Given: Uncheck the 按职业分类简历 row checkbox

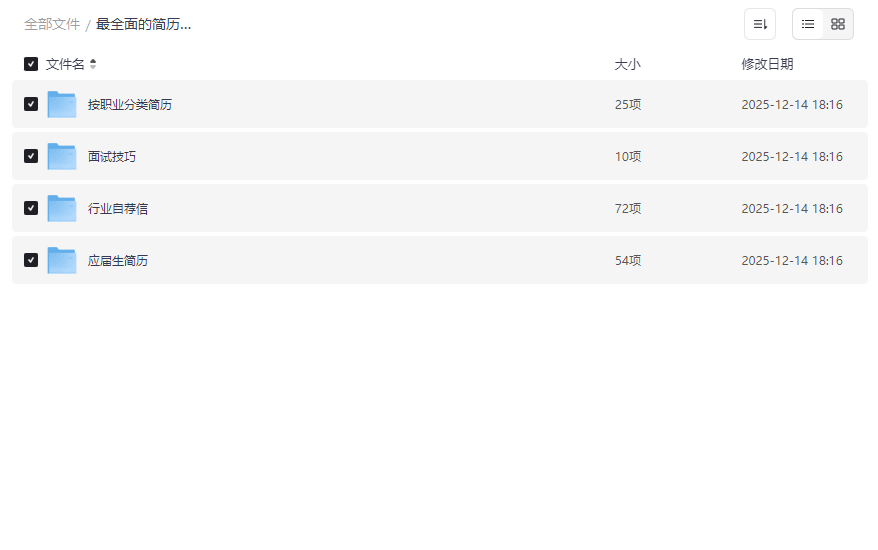Looking at the screenshot, I should [31, 104].
